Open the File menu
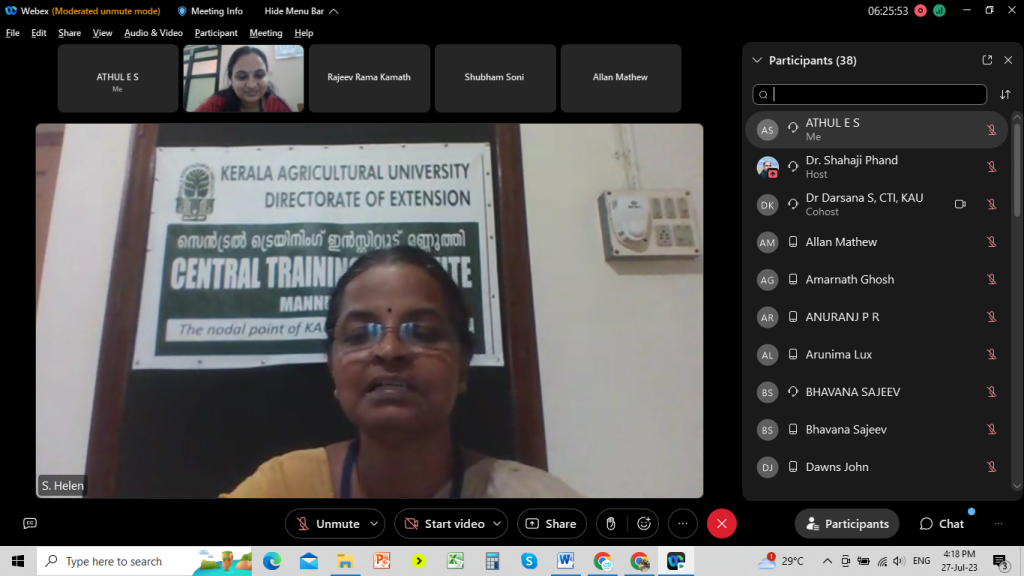The width and height of the screenshot is (1024, 576). (12, 33)
